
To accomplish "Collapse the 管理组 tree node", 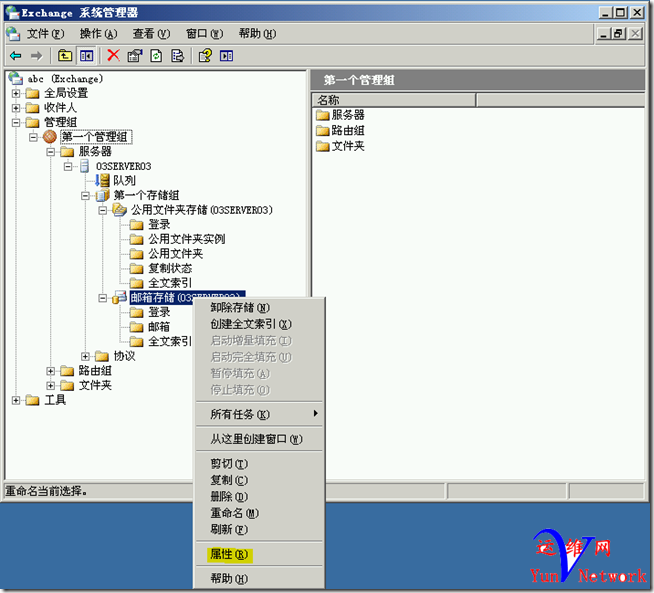I will [x=16, y=122].
